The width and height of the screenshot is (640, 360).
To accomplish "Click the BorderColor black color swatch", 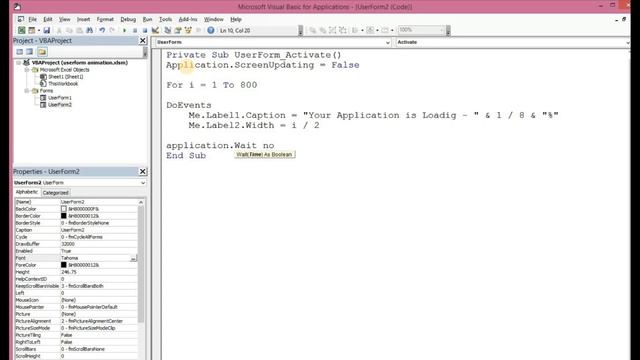I will (x=64, y=216).
